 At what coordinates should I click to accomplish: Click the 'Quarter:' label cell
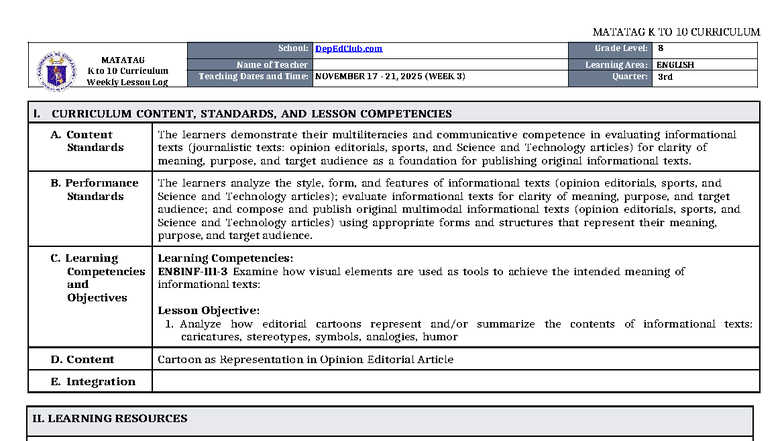610,78
